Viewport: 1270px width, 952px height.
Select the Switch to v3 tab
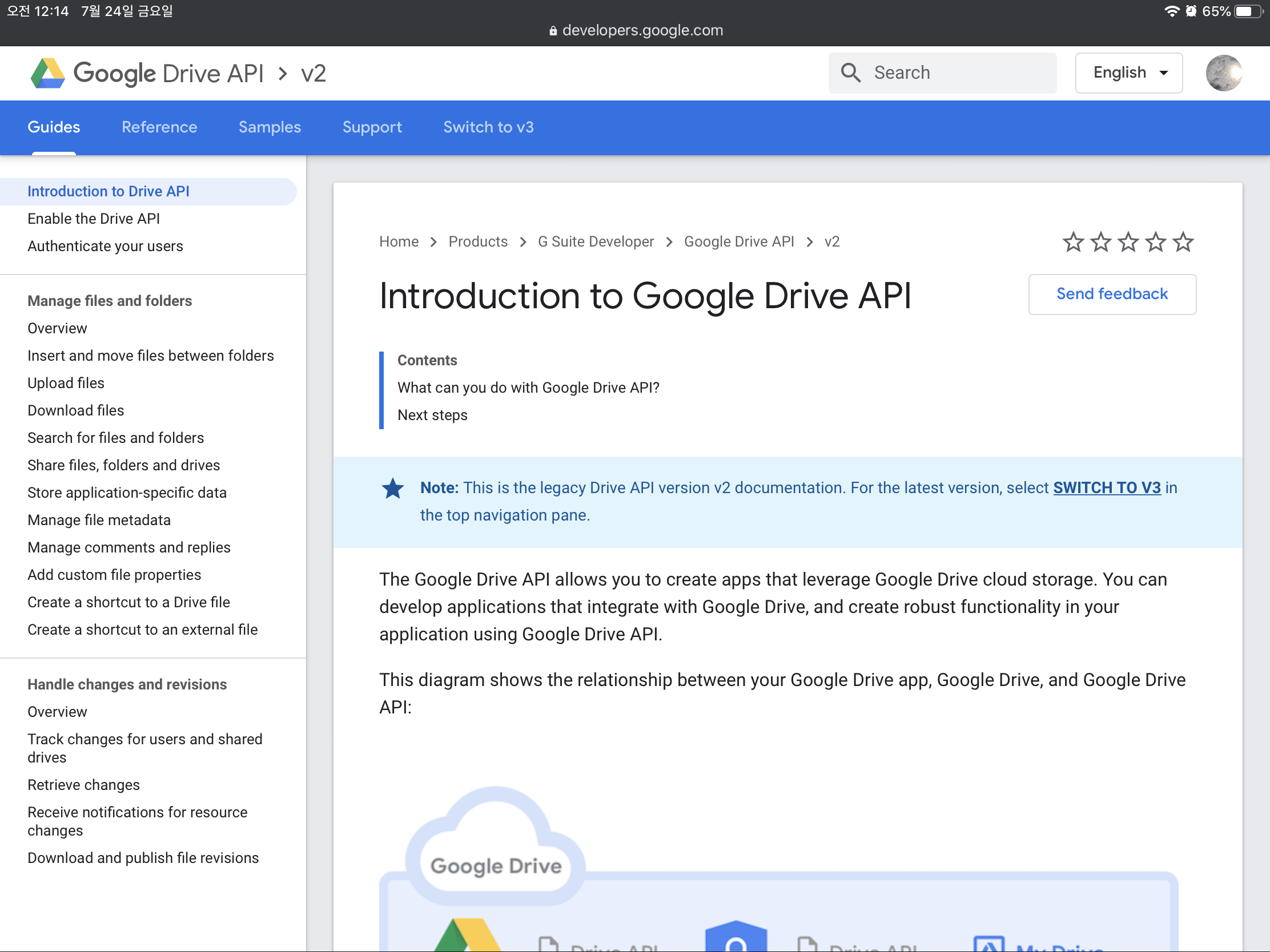tap(489, 127)
